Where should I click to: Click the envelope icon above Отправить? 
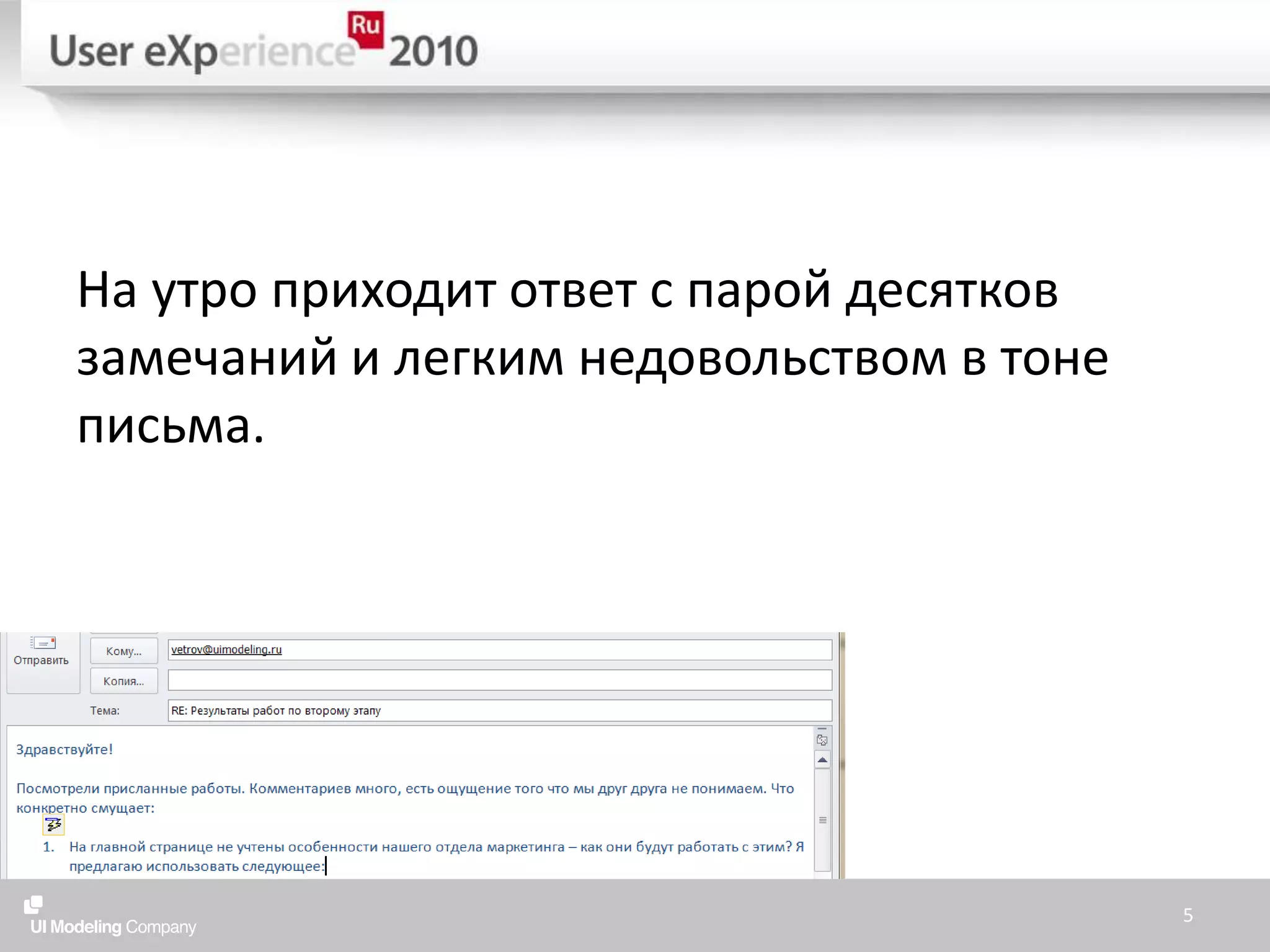[43, 643]
